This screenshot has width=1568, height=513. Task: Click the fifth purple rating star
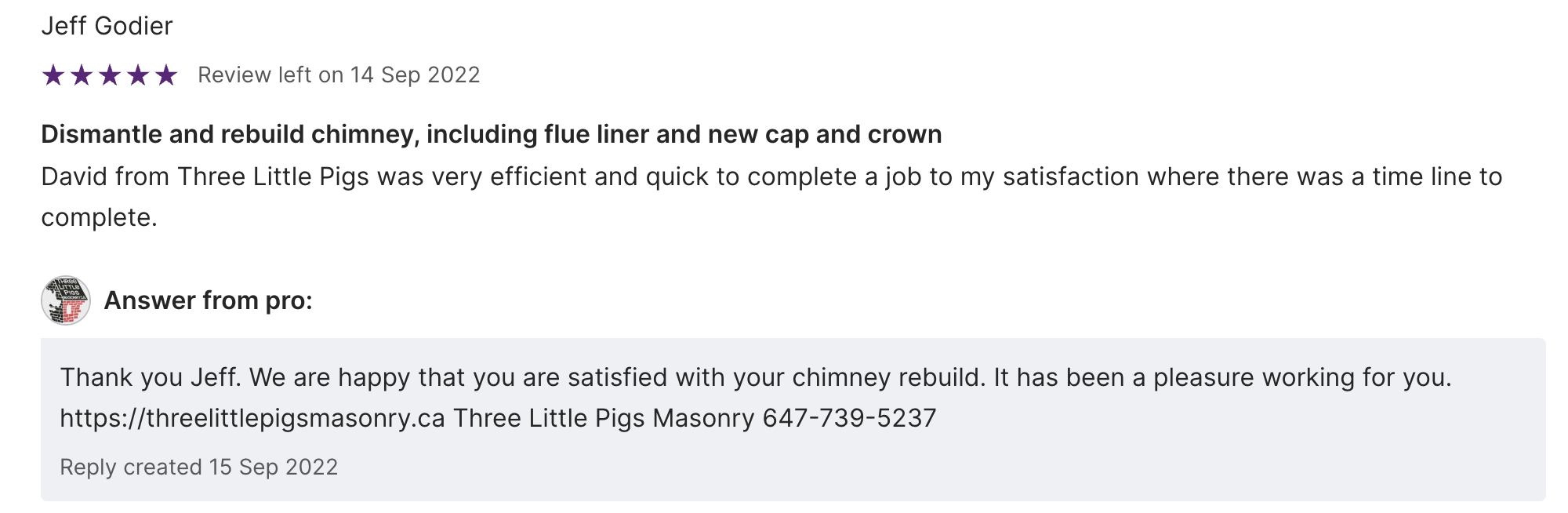coord(166,75)
